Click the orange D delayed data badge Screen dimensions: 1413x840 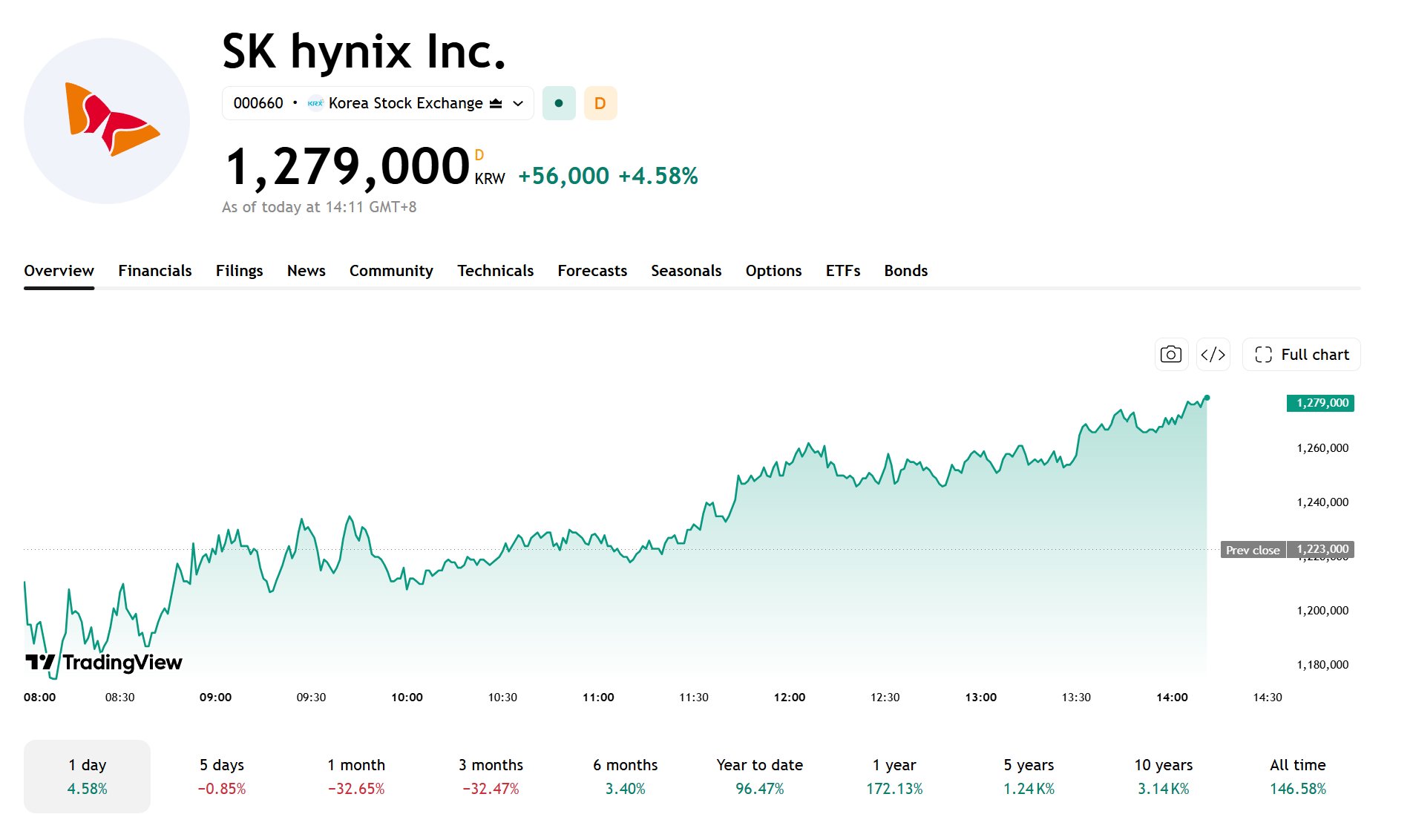pyautogui.click(x=600, y=103)
